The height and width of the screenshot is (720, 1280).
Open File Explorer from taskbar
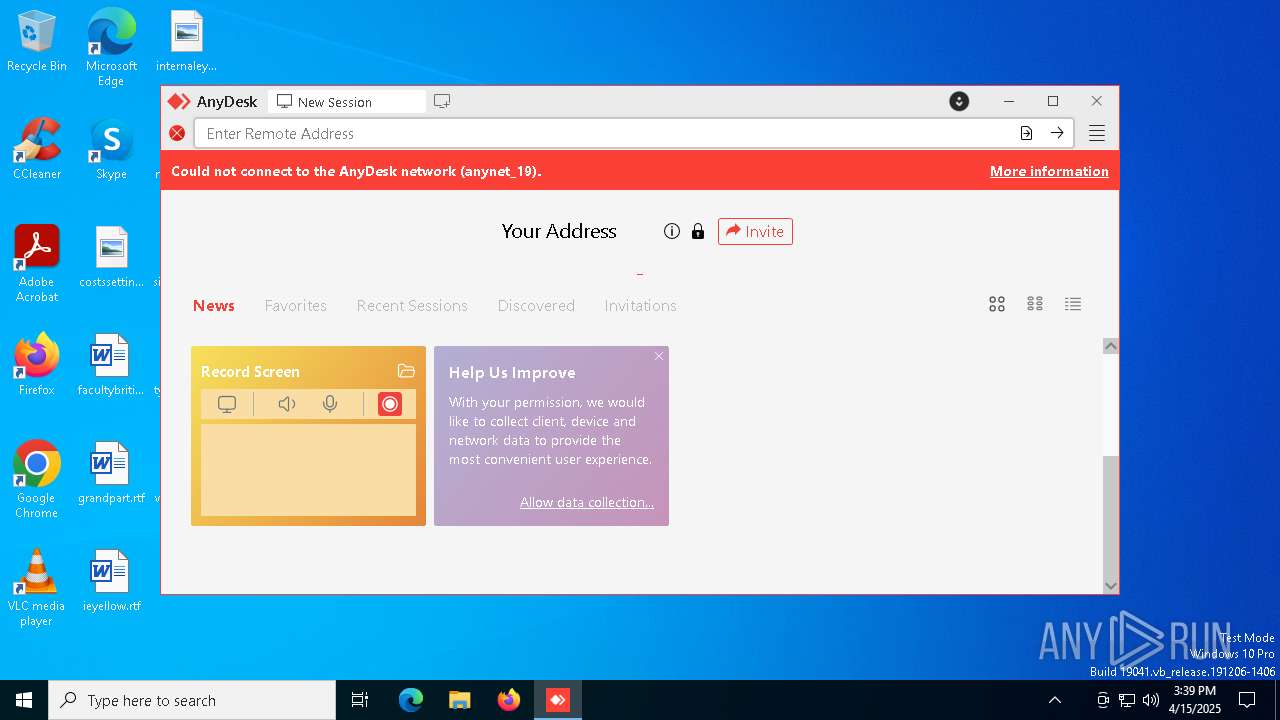point(460,700)
